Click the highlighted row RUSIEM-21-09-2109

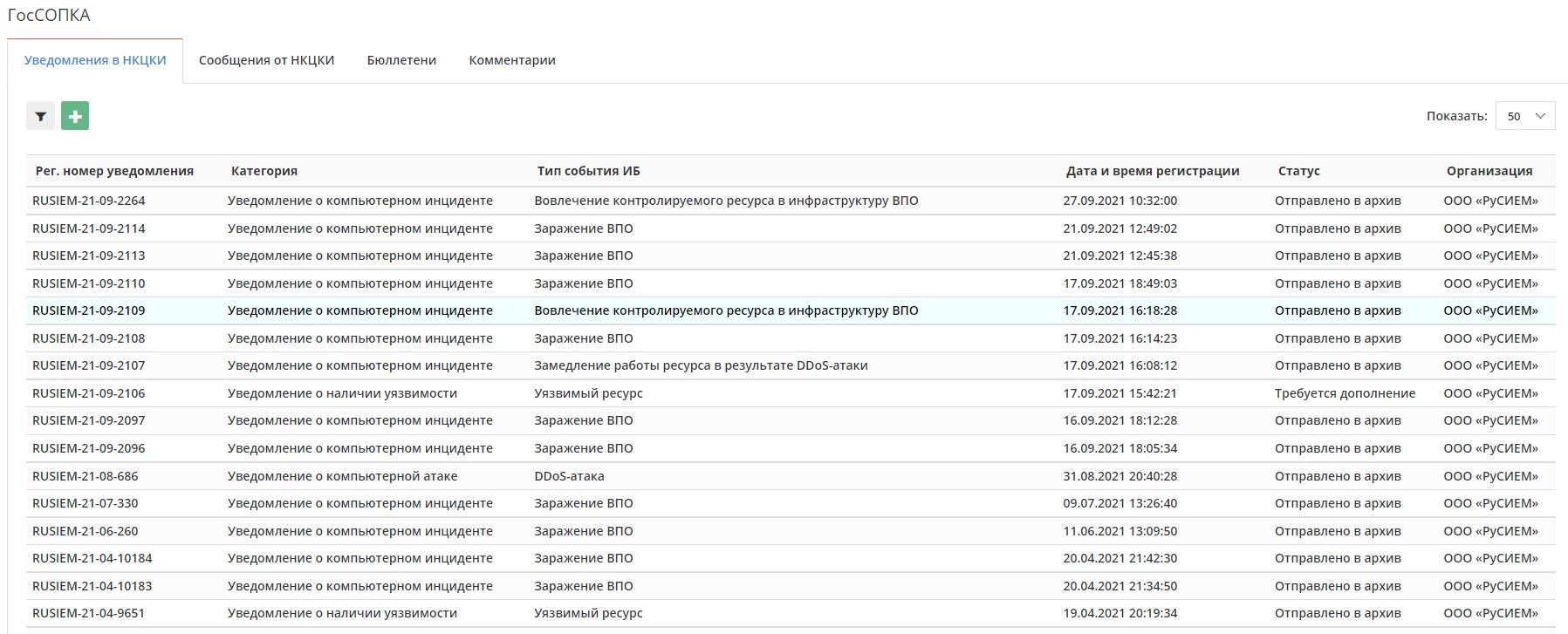(89, 310)
